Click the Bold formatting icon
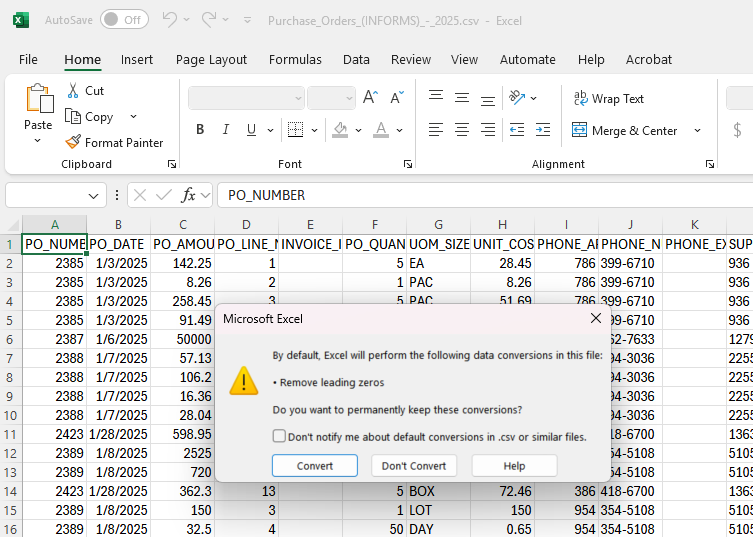 [200, 130]
